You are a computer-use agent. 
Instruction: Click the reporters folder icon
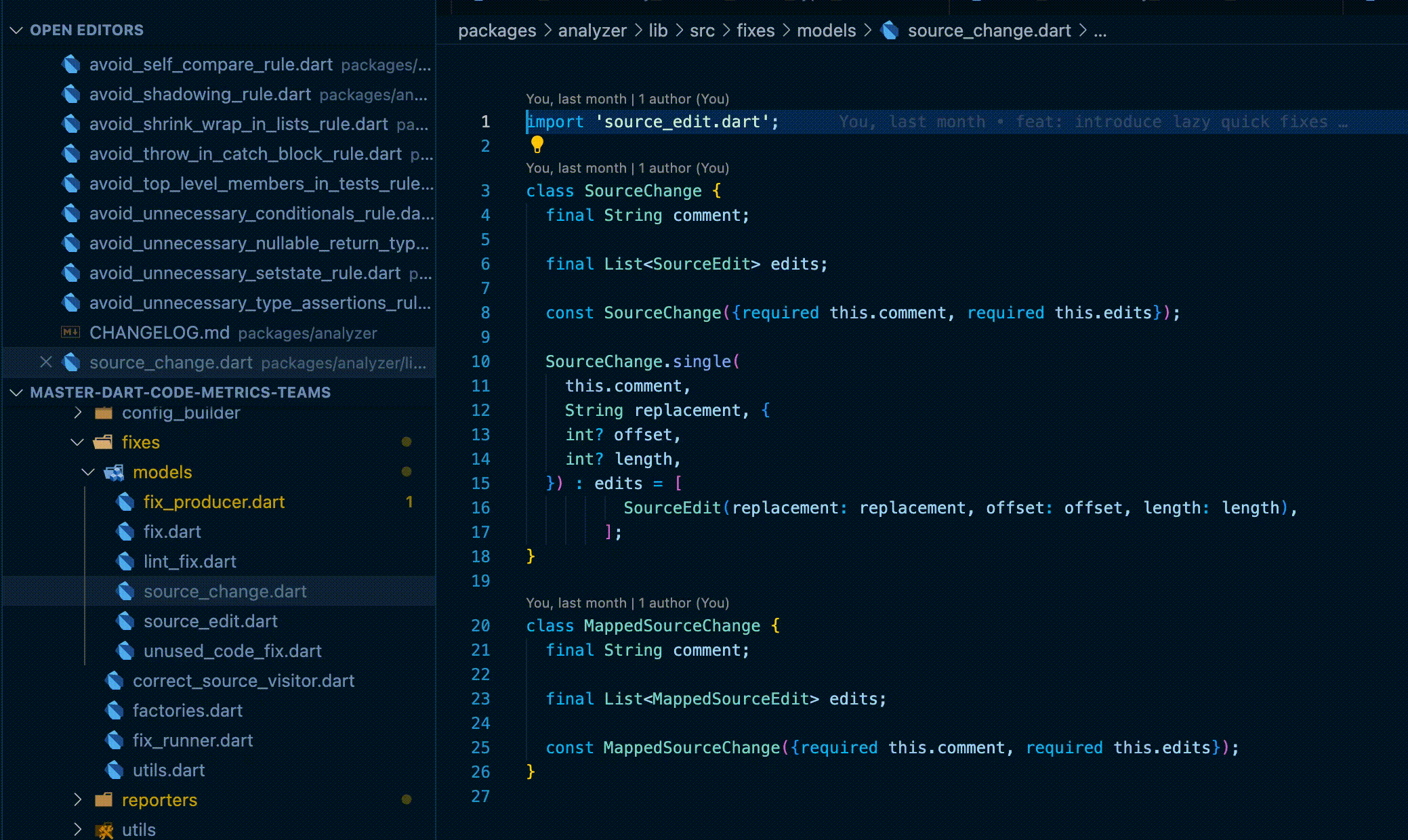pyautogui.click(x=103, y=800)
